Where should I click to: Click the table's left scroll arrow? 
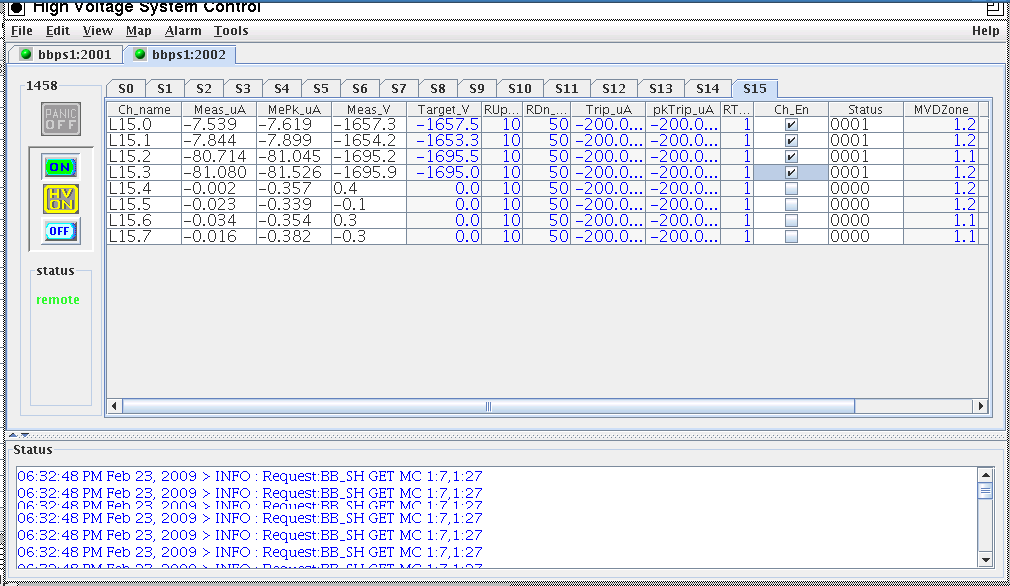point(114,406)
